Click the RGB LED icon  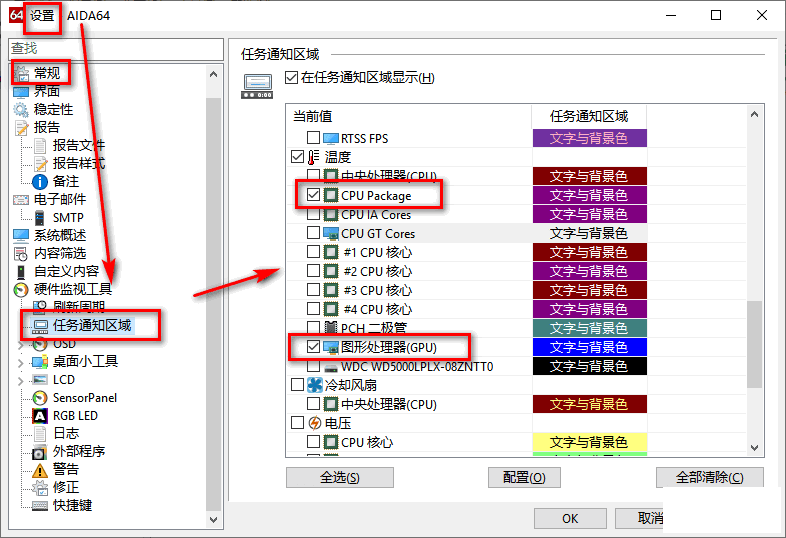click(x=40, y=416)
